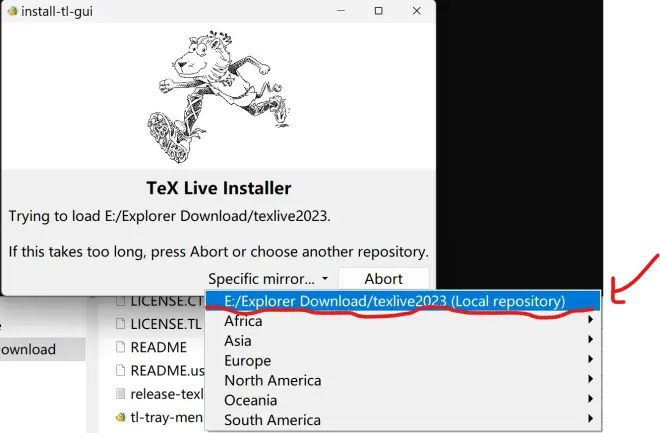Click the submenu arrow next to Oceania
Screen dimensions: 660x433
pos(591,398)
